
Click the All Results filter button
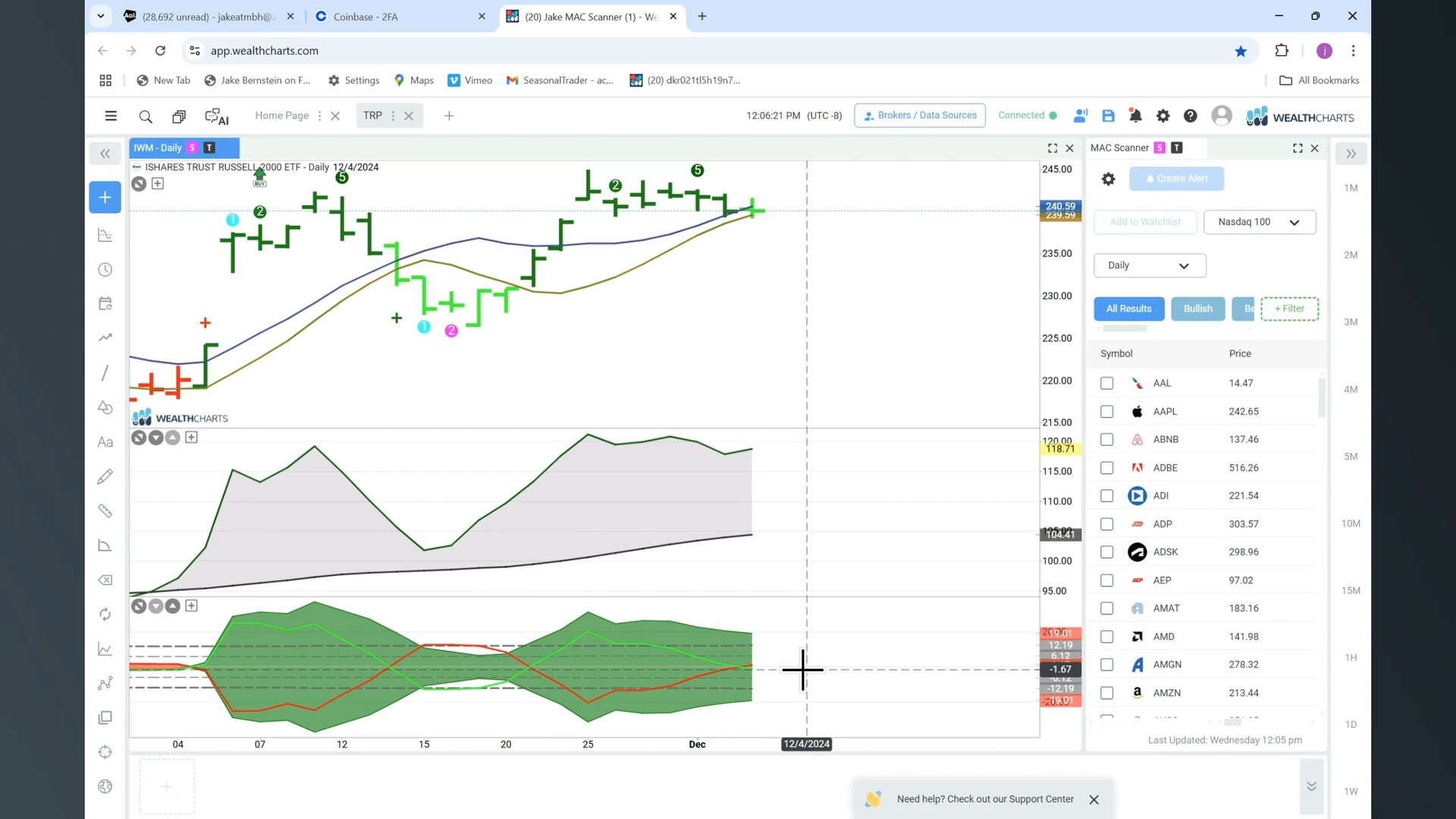click(1128, 309)
